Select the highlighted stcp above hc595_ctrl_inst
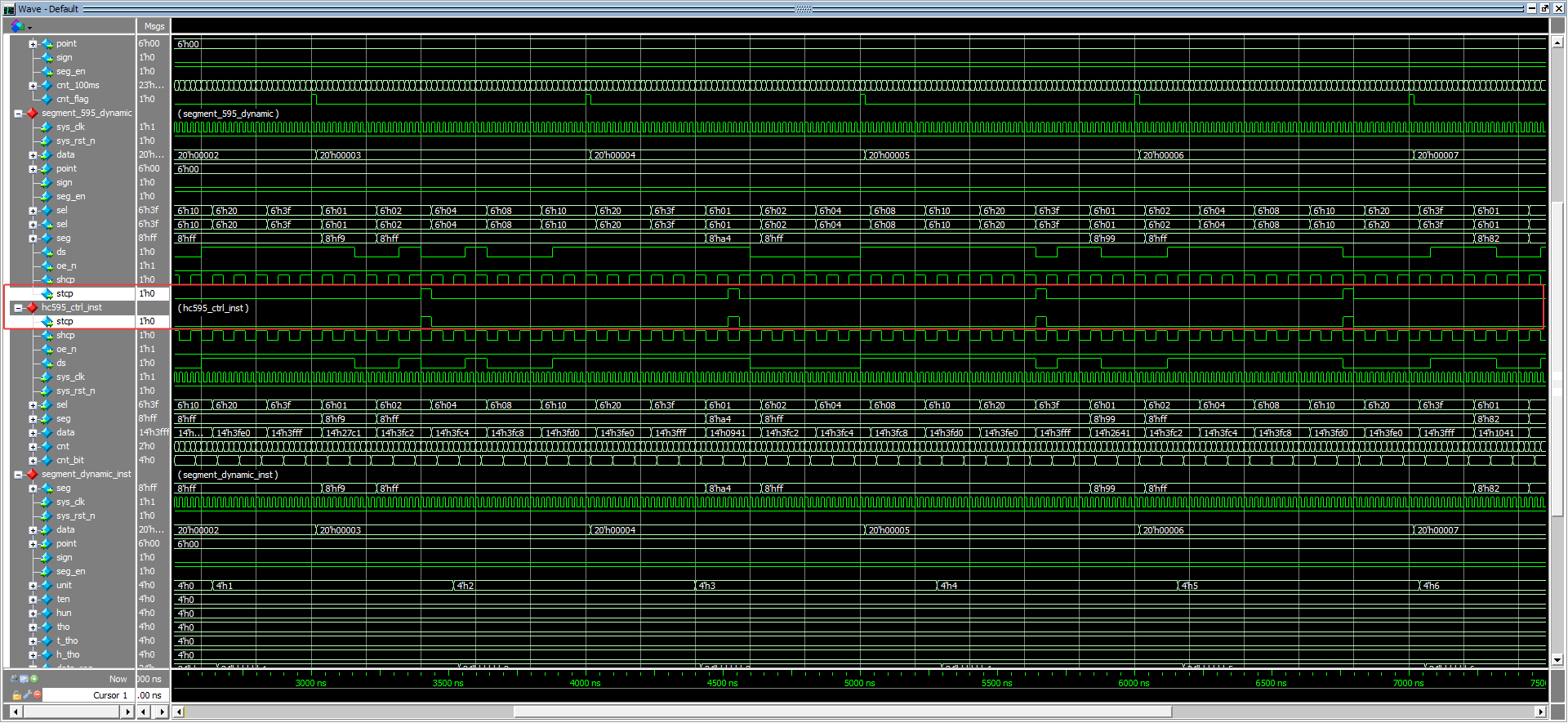Viewport: 1568px width, 723px height. [65, 293]
